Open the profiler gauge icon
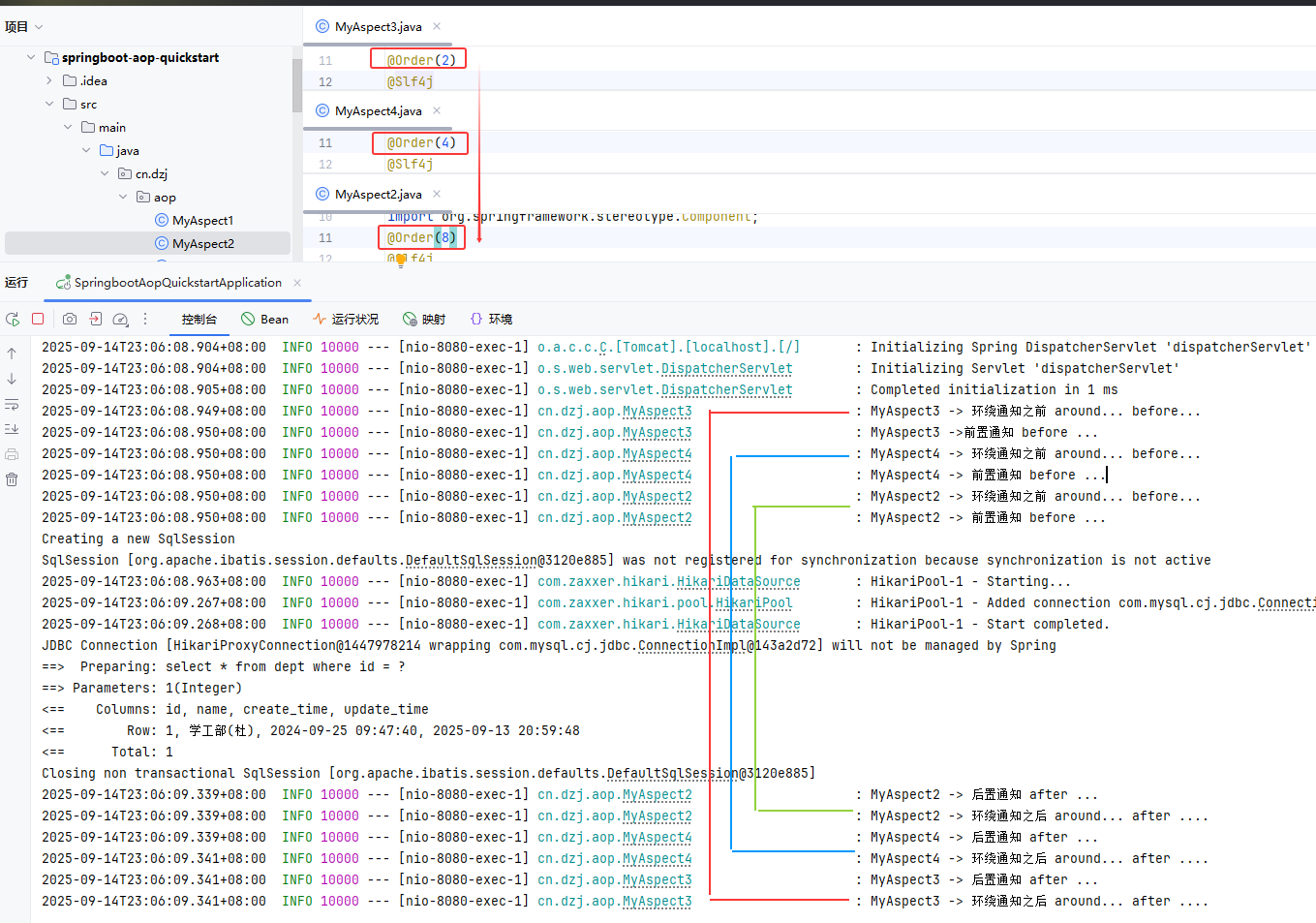 point(120,319)
